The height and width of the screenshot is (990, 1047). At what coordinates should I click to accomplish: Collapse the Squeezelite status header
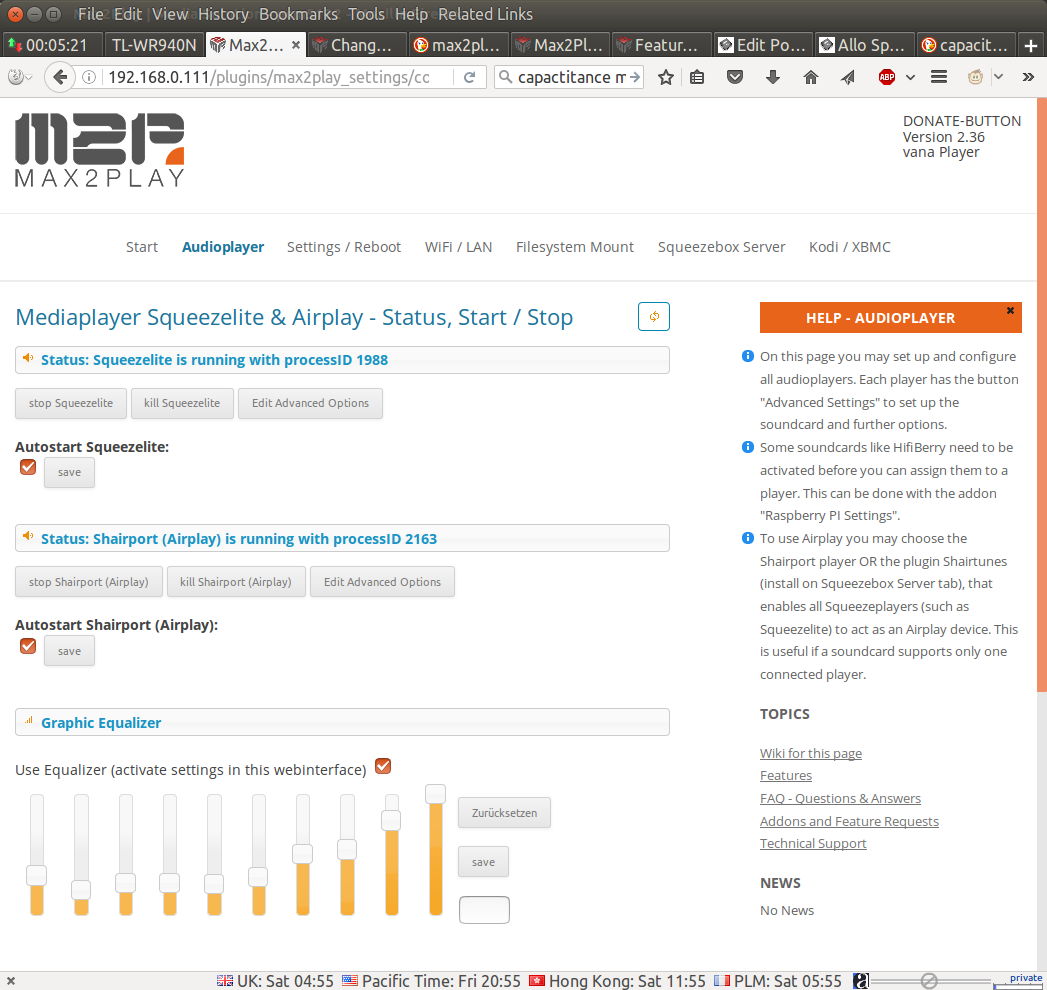pos(342,360)
